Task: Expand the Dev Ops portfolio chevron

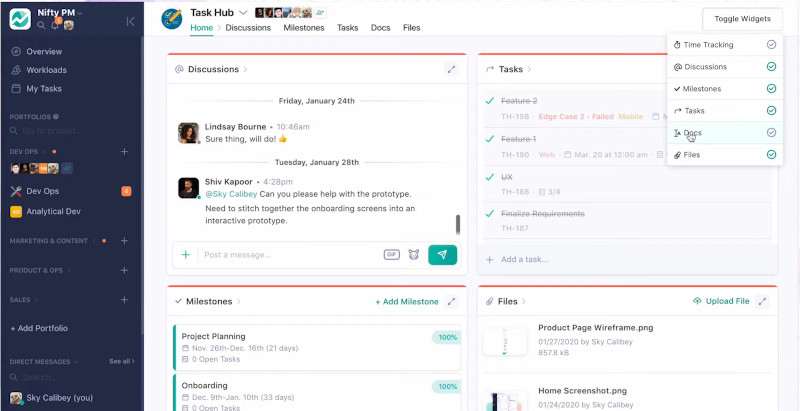Action: (x=44, y=152)
